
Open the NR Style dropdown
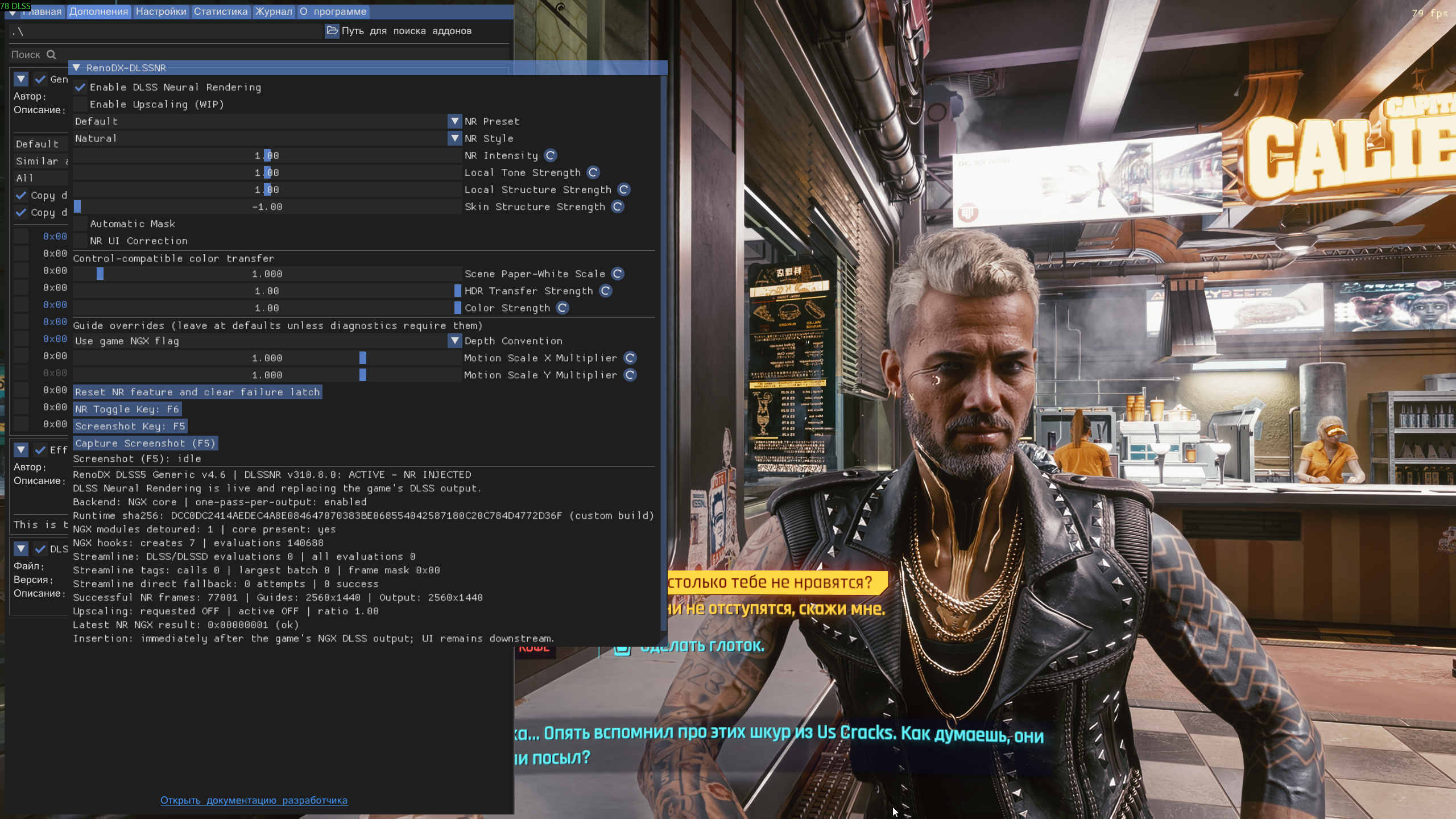tap(454, 138)
